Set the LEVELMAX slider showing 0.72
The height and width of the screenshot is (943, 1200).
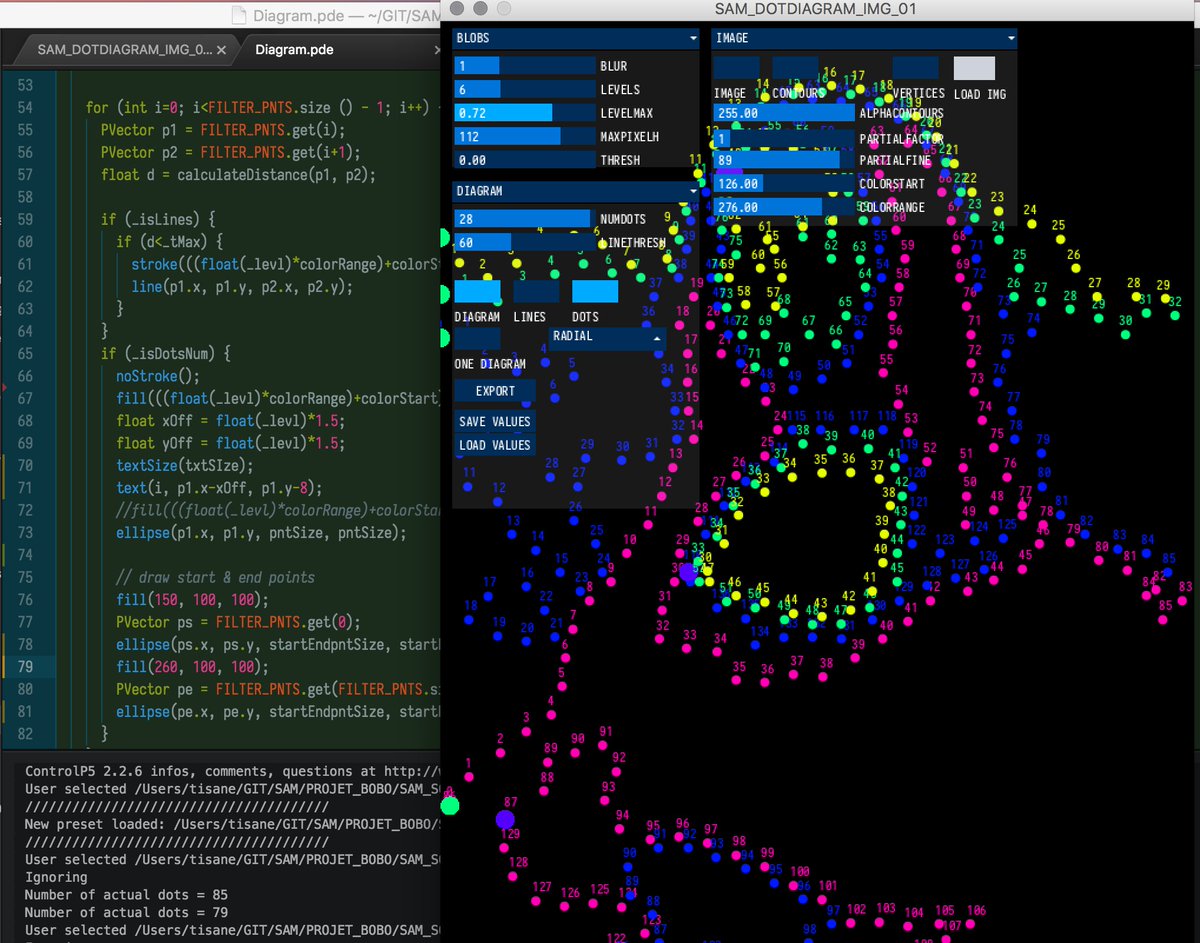525,113
